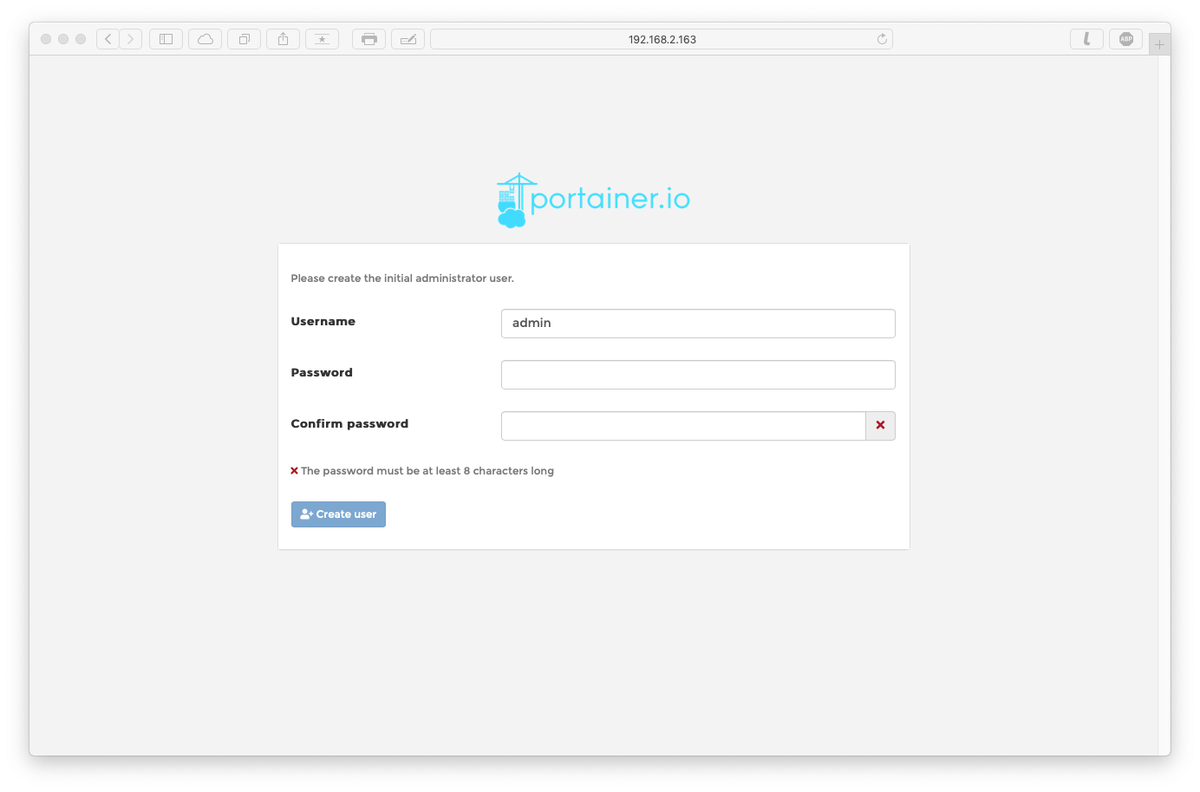Show tab overview icon

pyautogui.click(x=244, y=39)
